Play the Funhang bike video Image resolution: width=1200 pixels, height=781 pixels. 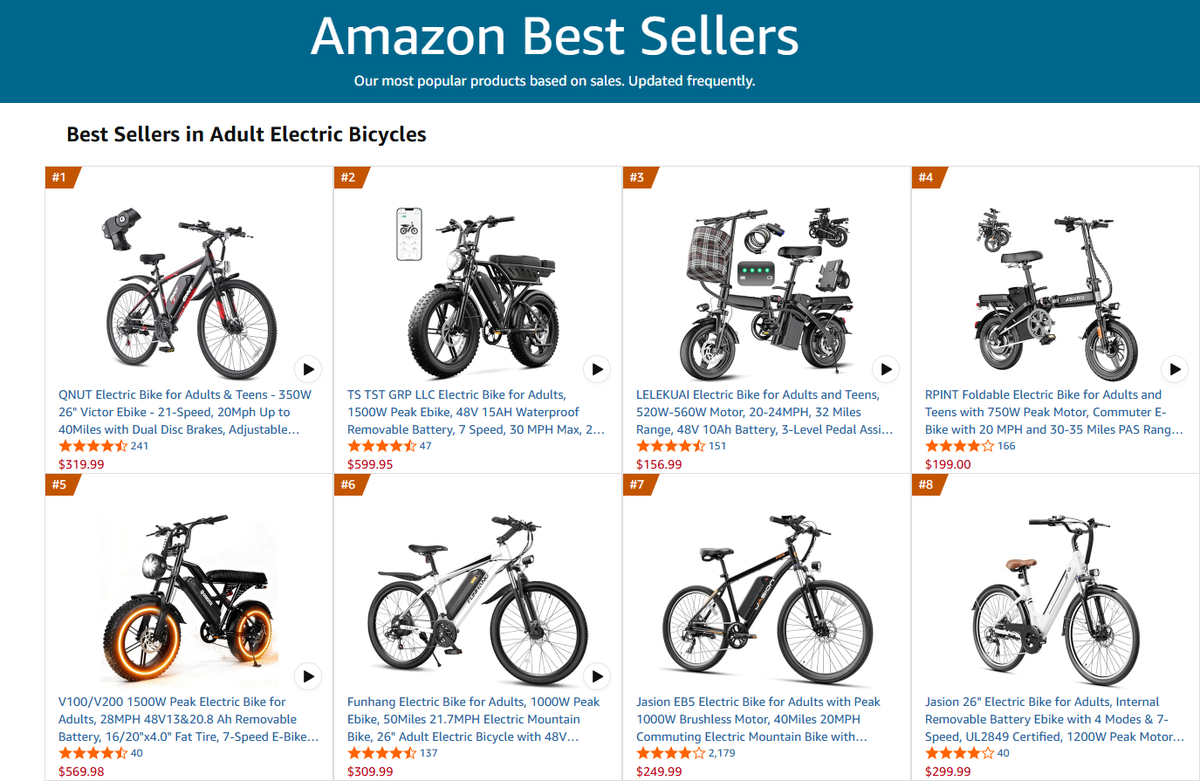point(597,676)
